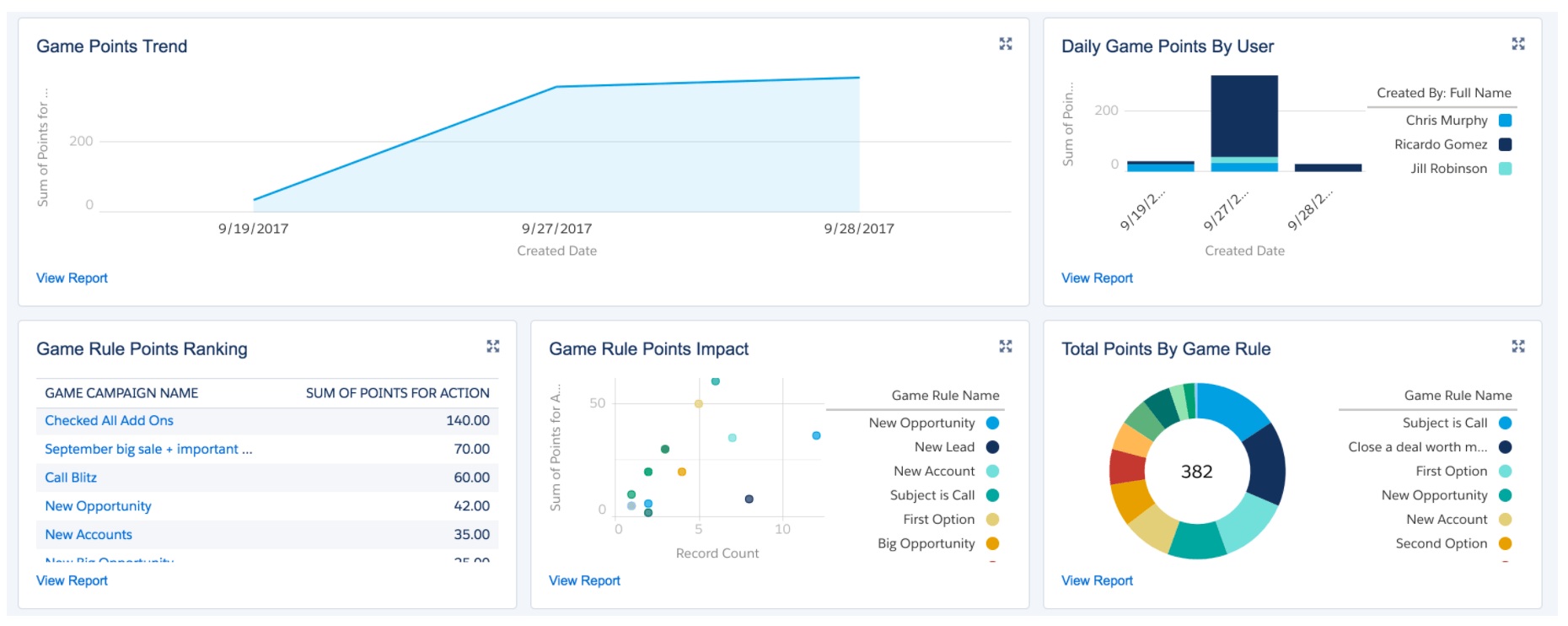Click the dark navy bar for 9/27 in daily chart
1568x626 pixels.
(1244, 116)
